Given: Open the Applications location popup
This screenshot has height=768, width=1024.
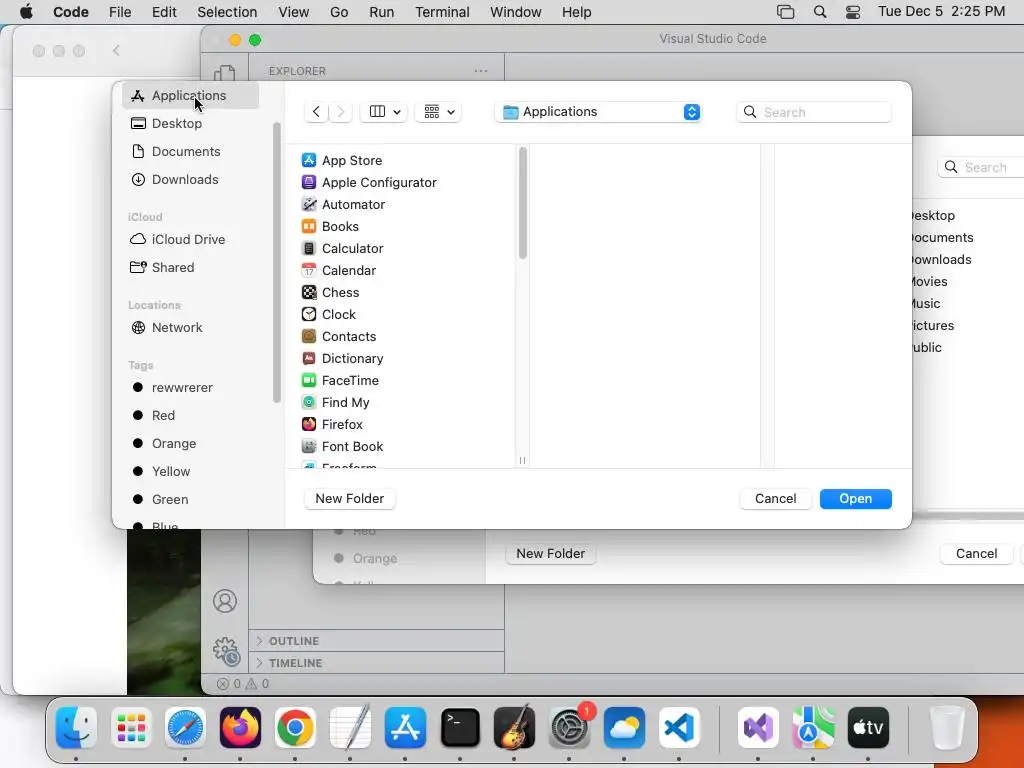Looking at the screenshot, I should point(598,112).
